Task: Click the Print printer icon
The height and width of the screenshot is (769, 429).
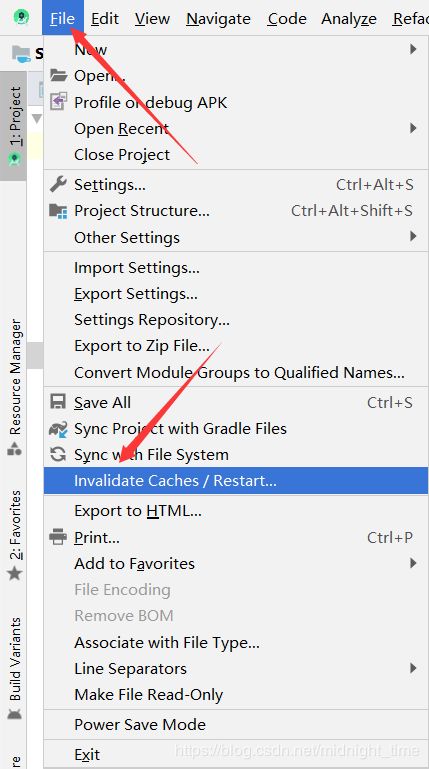Action: point(58,538)
